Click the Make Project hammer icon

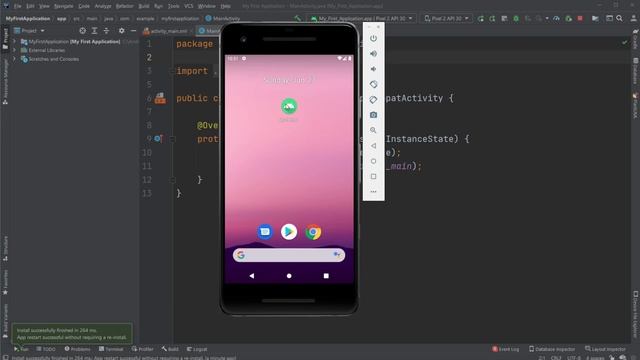[x=298, y=18]
